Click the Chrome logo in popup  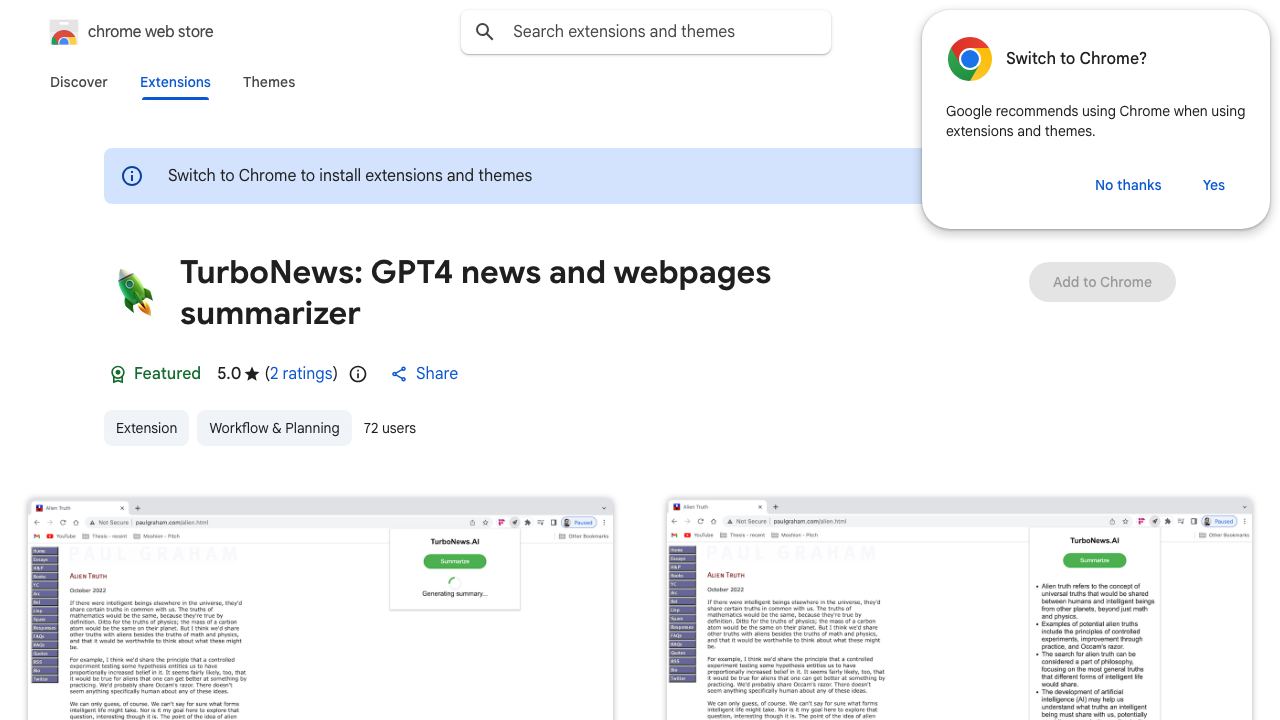[x=969, y=59]
